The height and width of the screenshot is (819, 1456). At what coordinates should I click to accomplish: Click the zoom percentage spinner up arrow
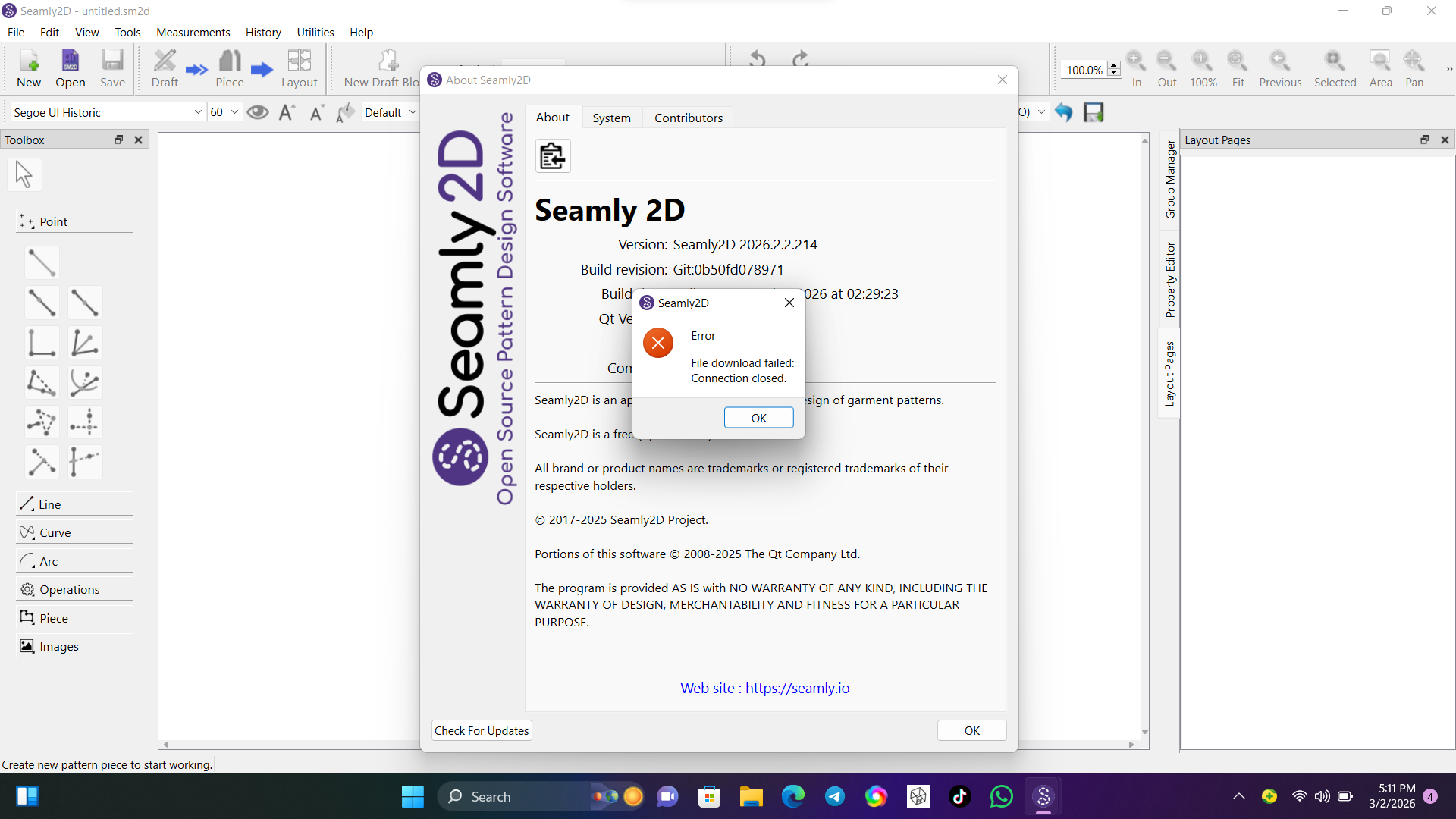pyautogui.click(x=1113, y=65)
